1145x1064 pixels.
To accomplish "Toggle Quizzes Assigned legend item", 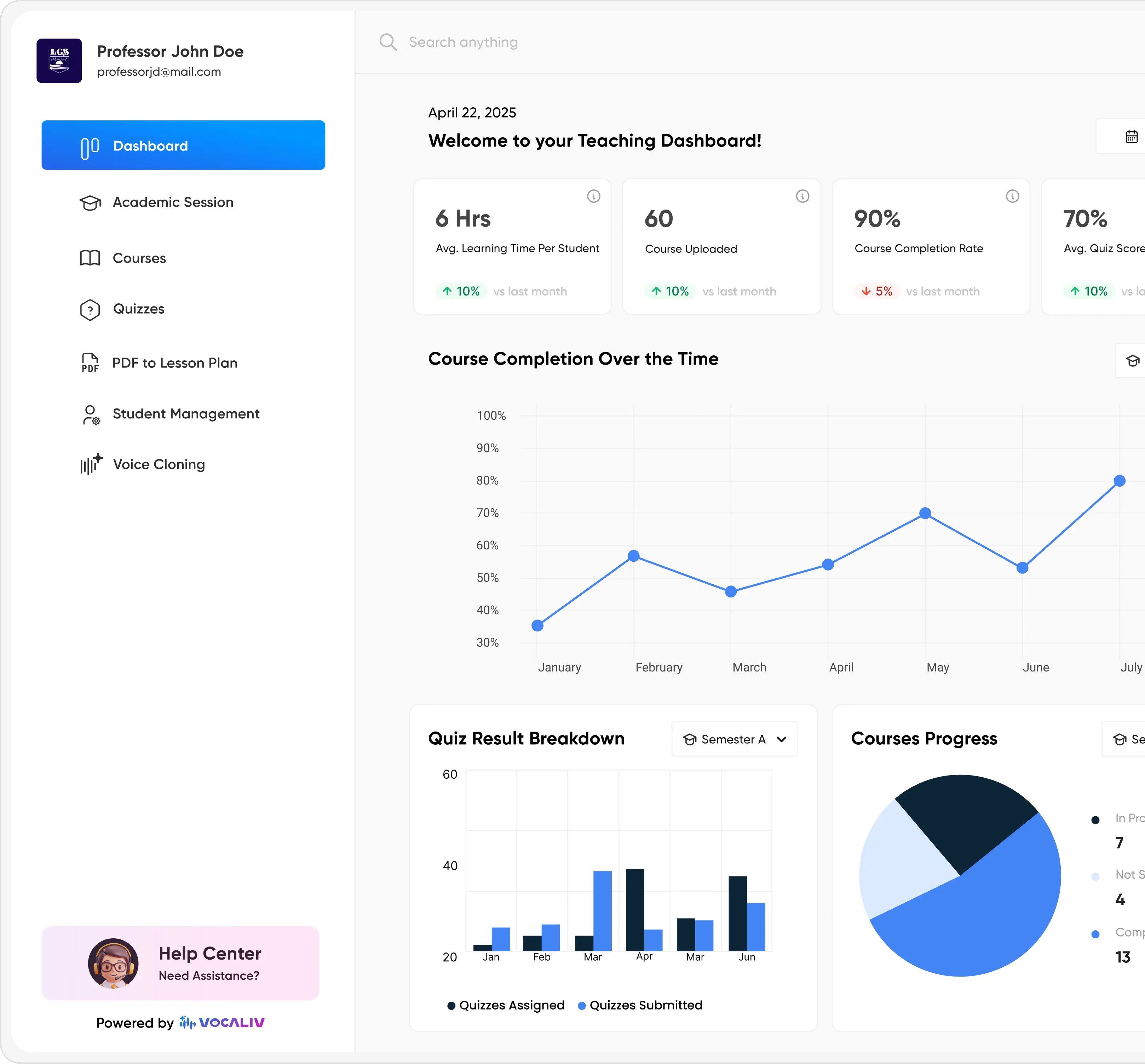I will tap(505, 1005).
